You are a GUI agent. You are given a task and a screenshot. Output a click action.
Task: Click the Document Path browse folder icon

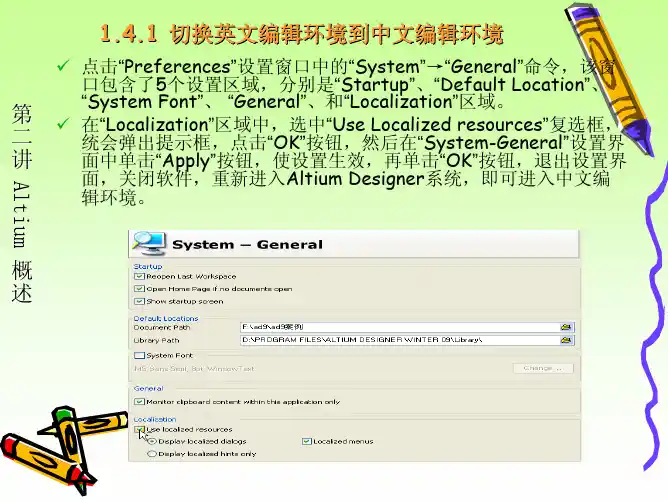(566, 327)
